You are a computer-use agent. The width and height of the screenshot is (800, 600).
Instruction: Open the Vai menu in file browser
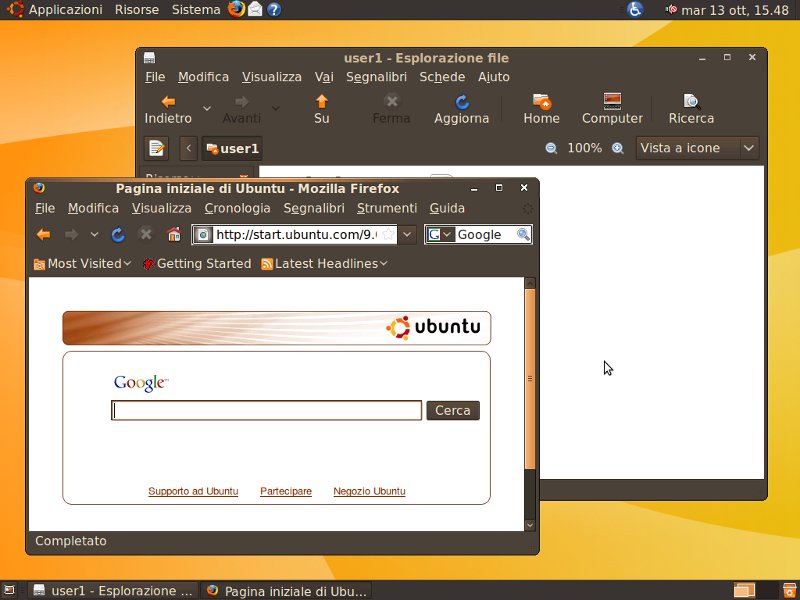point(324,77)
